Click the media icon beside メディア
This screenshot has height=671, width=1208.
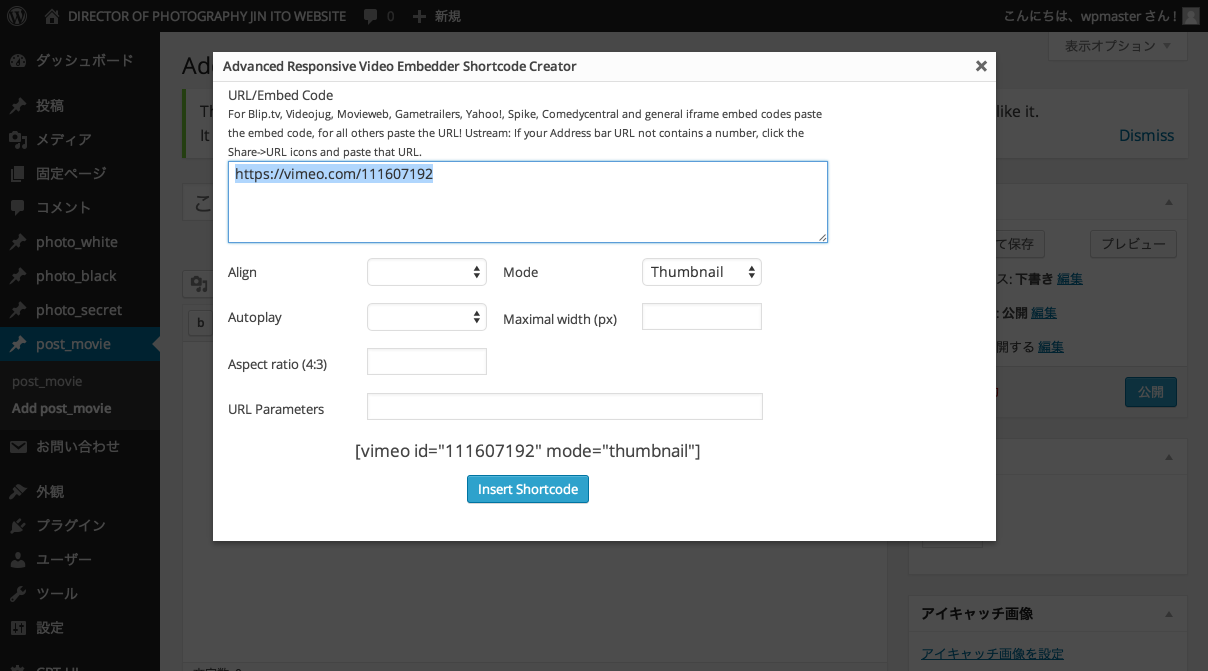(18, 139)
